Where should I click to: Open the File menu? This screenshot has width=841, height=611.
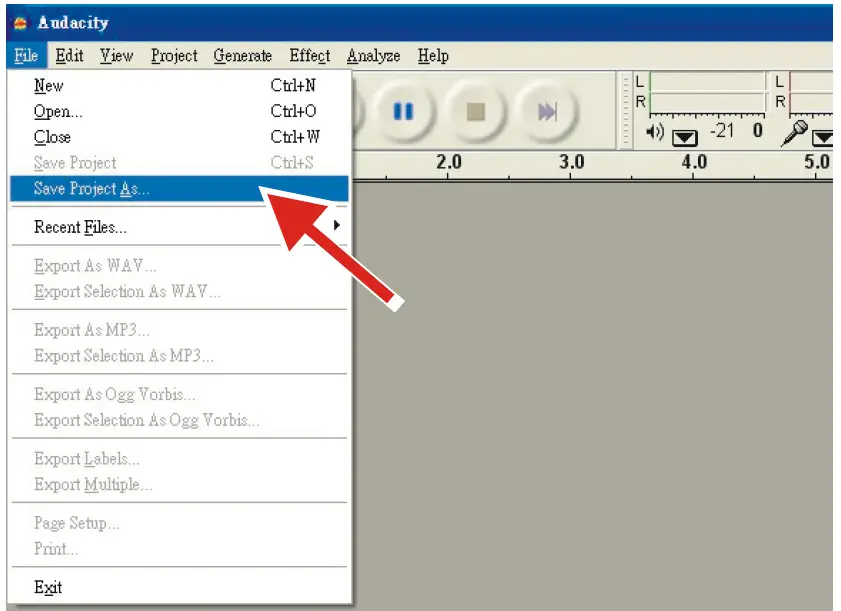coord(26,56)
